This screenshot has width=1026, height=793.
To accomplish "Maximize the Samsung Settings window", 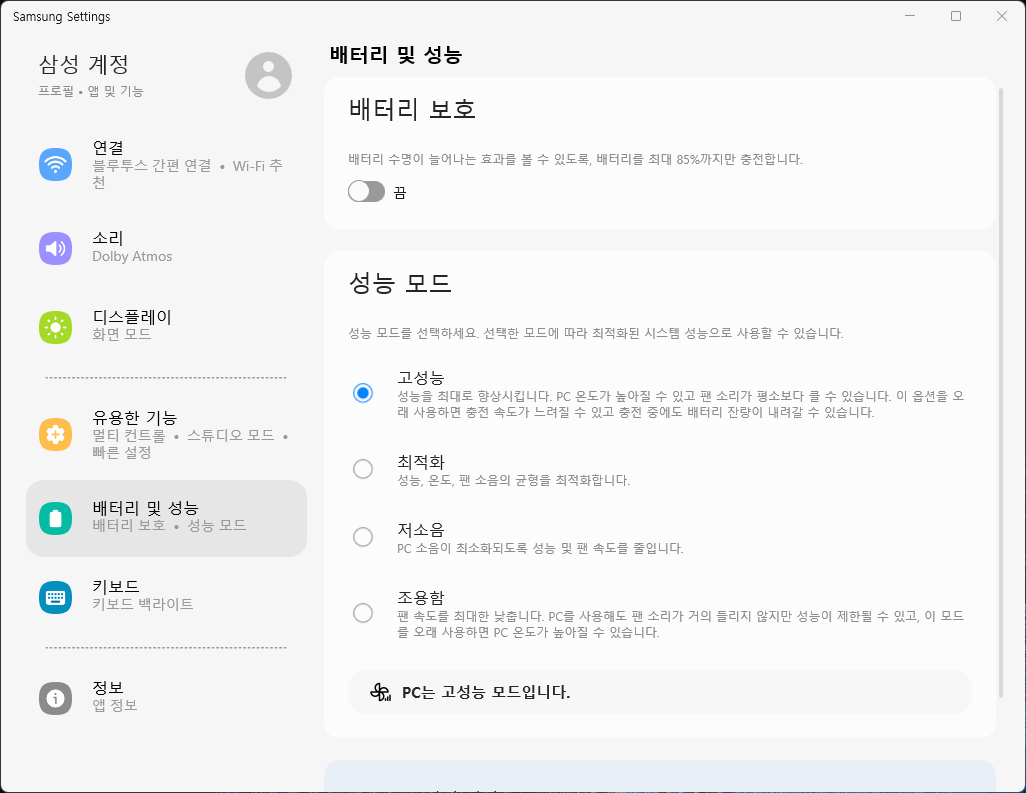I will click(x=956, y=16).
